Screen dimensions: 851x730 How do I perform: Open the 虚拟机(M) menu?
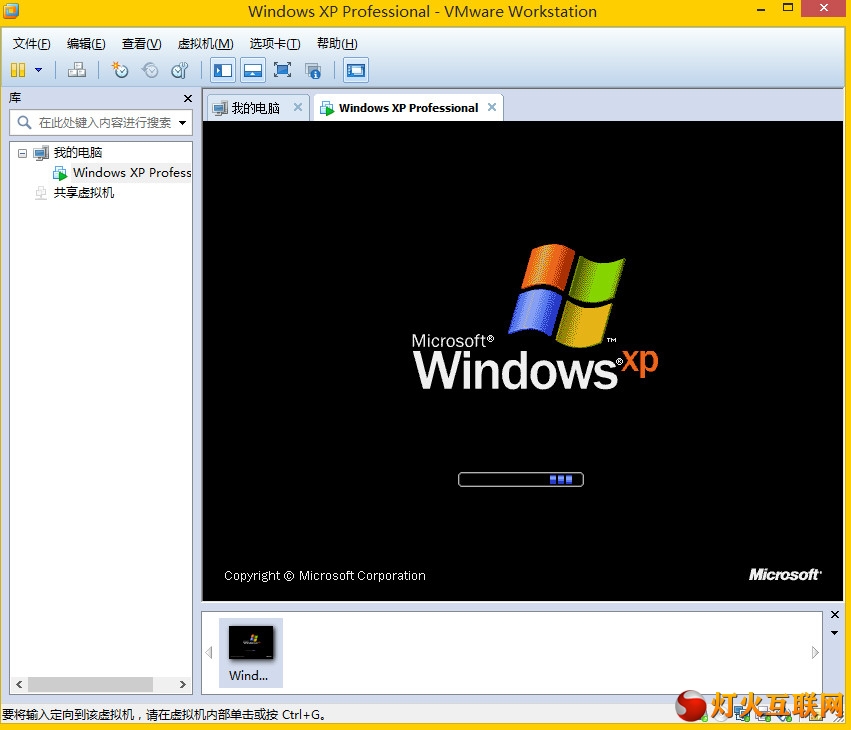point(206,43)
